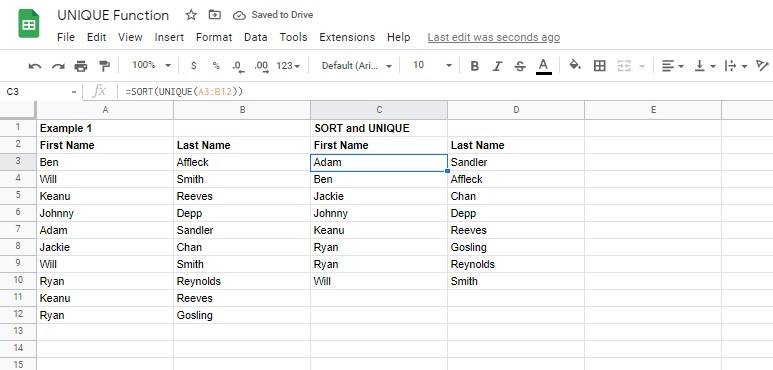The width and height of the screenshot is (773, 370).
Task: Click the select-all corner box
Action: click(18, 110)
